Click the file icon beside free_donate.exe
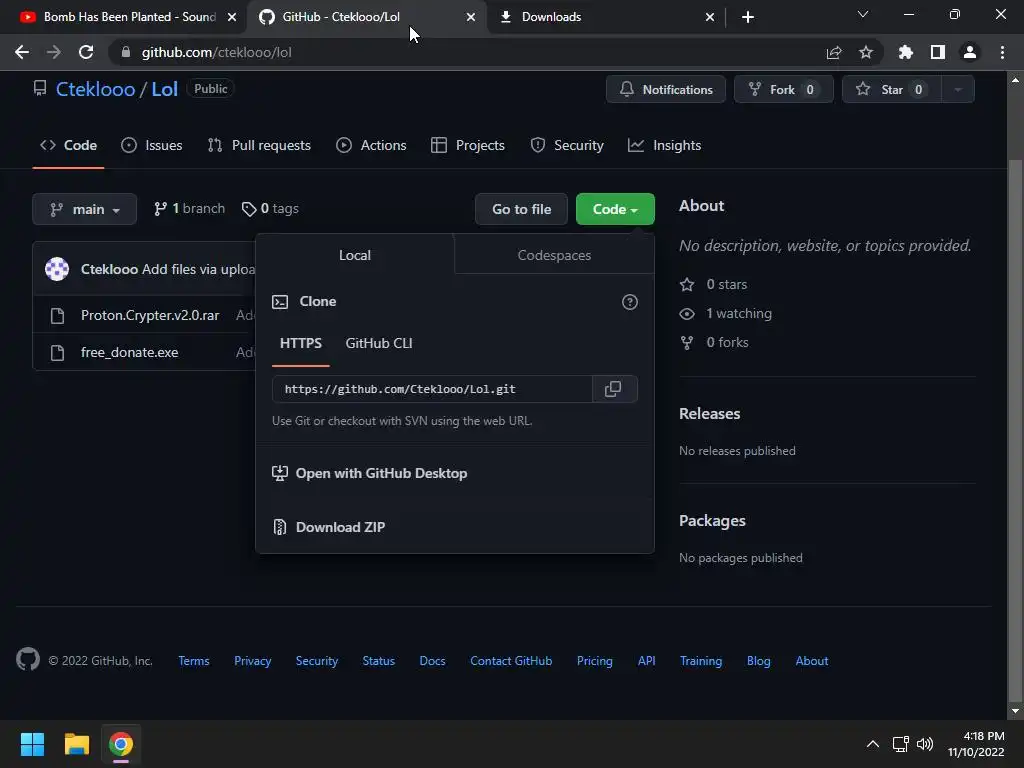 57,353
